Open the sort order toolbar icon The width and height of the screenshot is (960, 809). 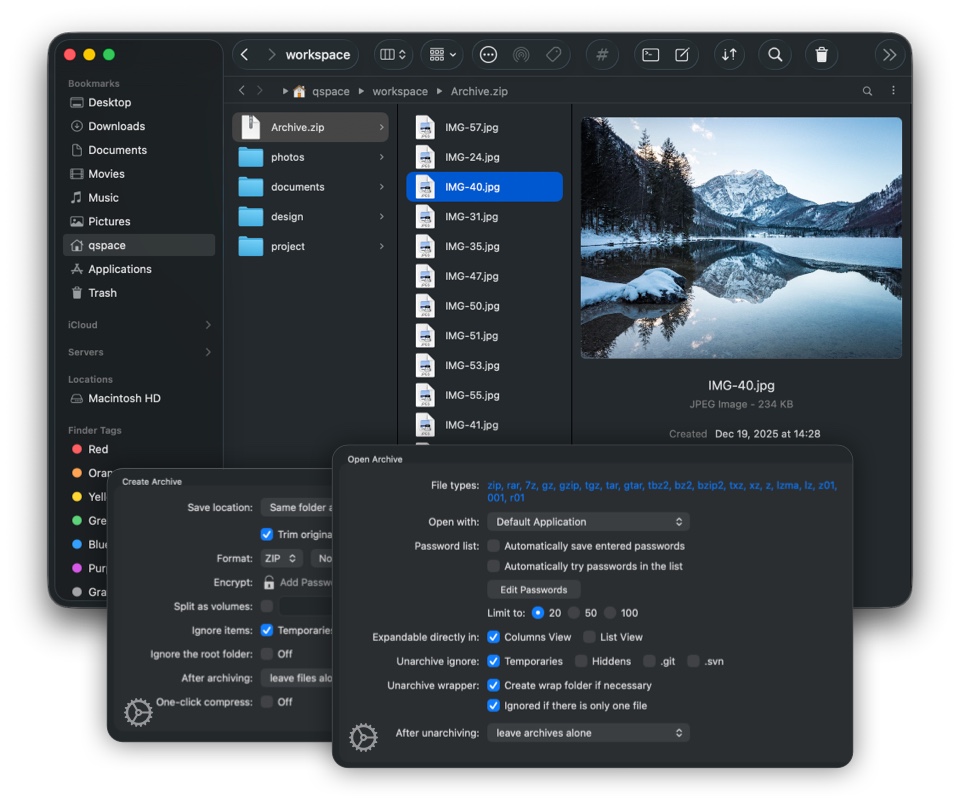(728, 55)
